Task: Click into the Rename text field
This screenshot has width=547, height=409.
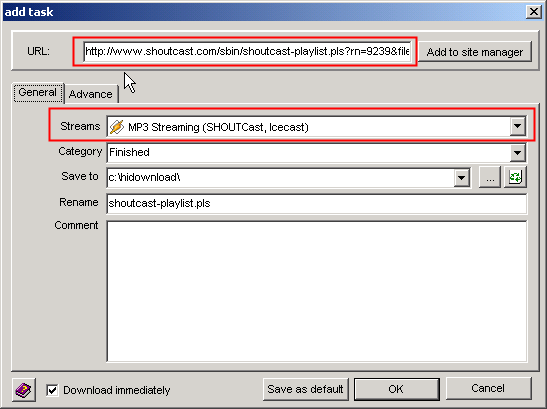Action: pyautogui.click(x=317, y=203)
